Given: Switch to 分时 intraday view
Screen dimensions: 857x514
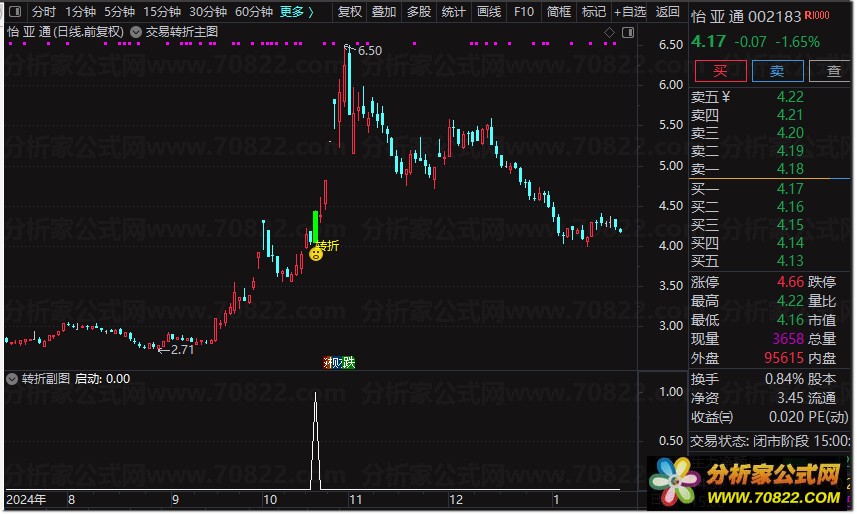Looking at the screenshot, I should tap(44, 11).
